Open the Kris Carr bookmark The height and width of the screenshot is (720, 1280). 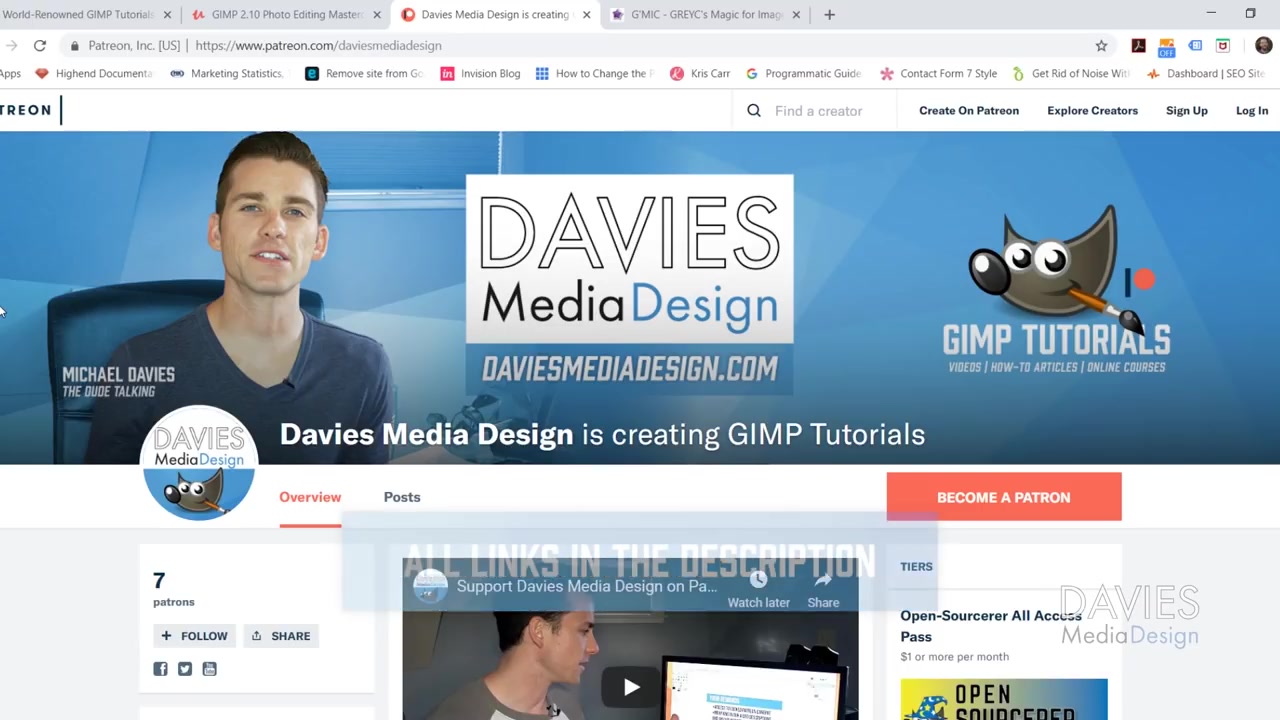(x=700, y=73)
